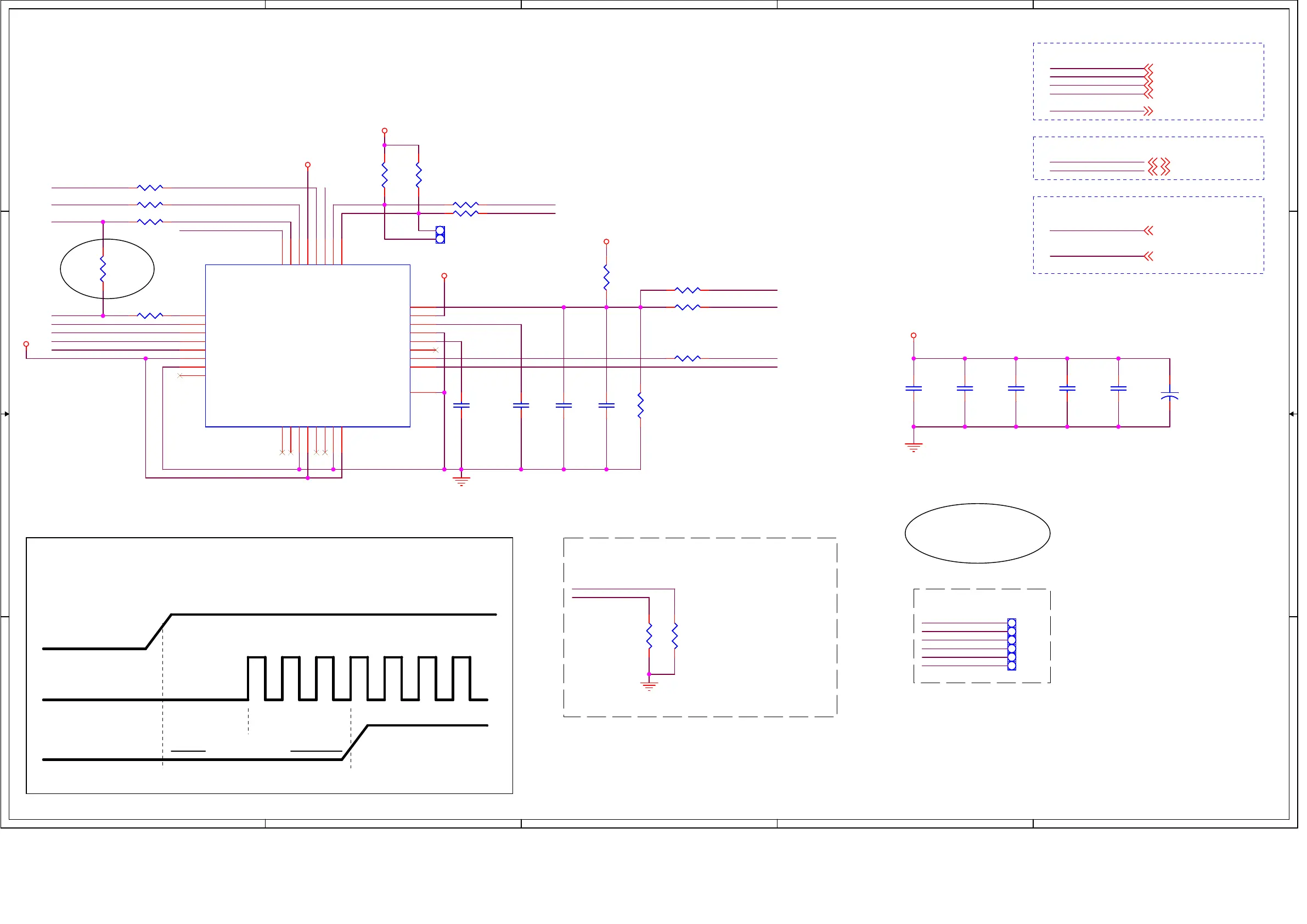Click the ground symbol under the two pull-down resistors
This screenshot has height=924, width=1307.
click(x=649, y=686)
